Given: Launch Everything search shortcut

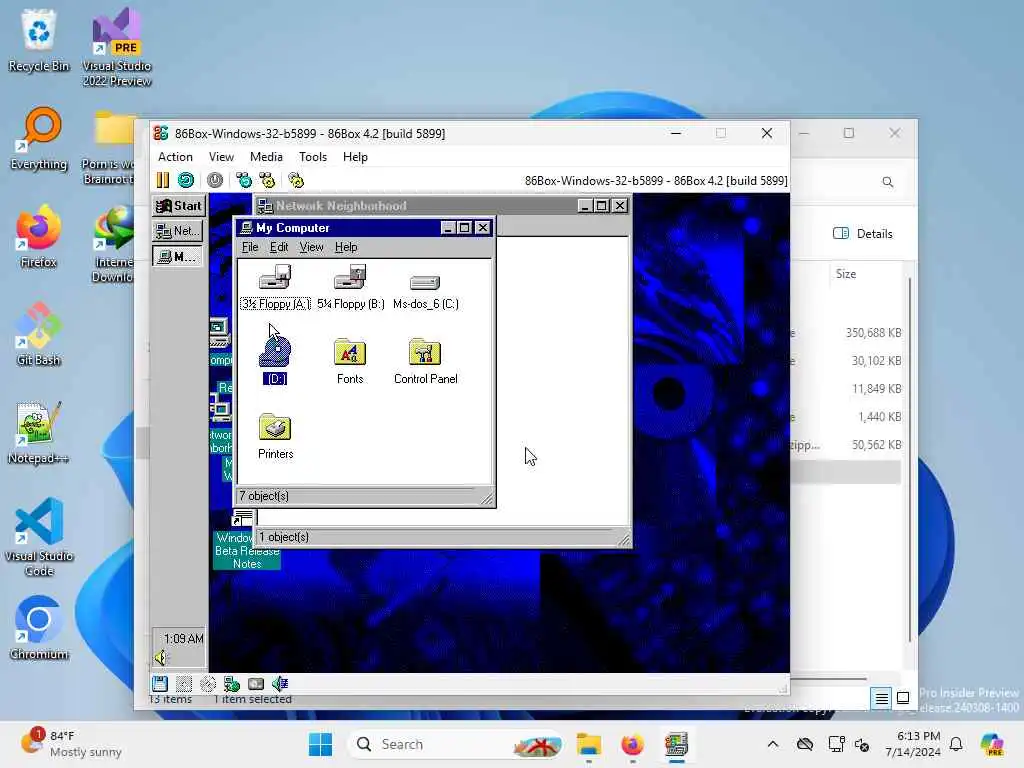Looking at the screenshot, I should (39, 138).
